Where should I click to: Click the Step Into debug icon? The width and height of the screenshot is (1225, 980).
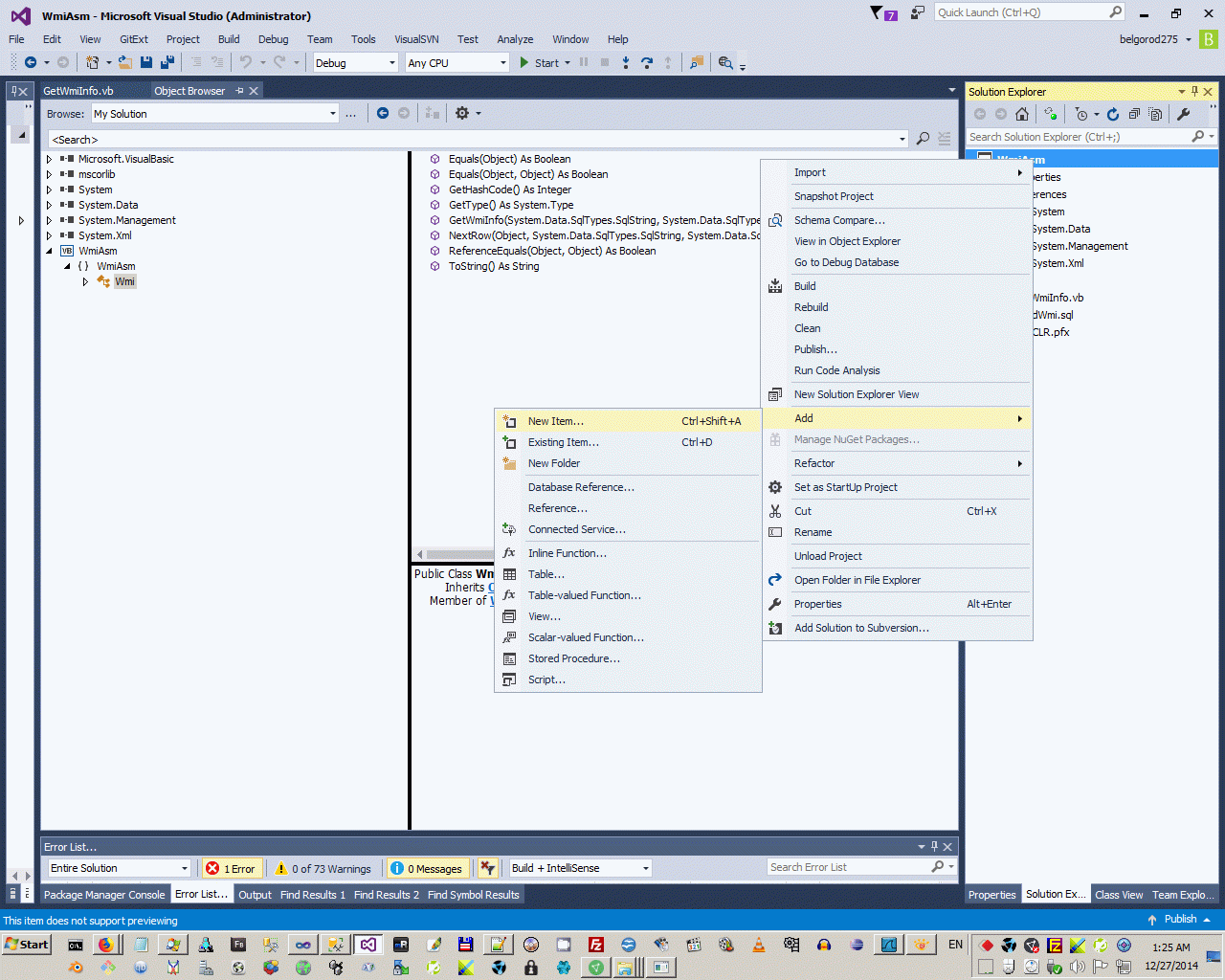626,62
